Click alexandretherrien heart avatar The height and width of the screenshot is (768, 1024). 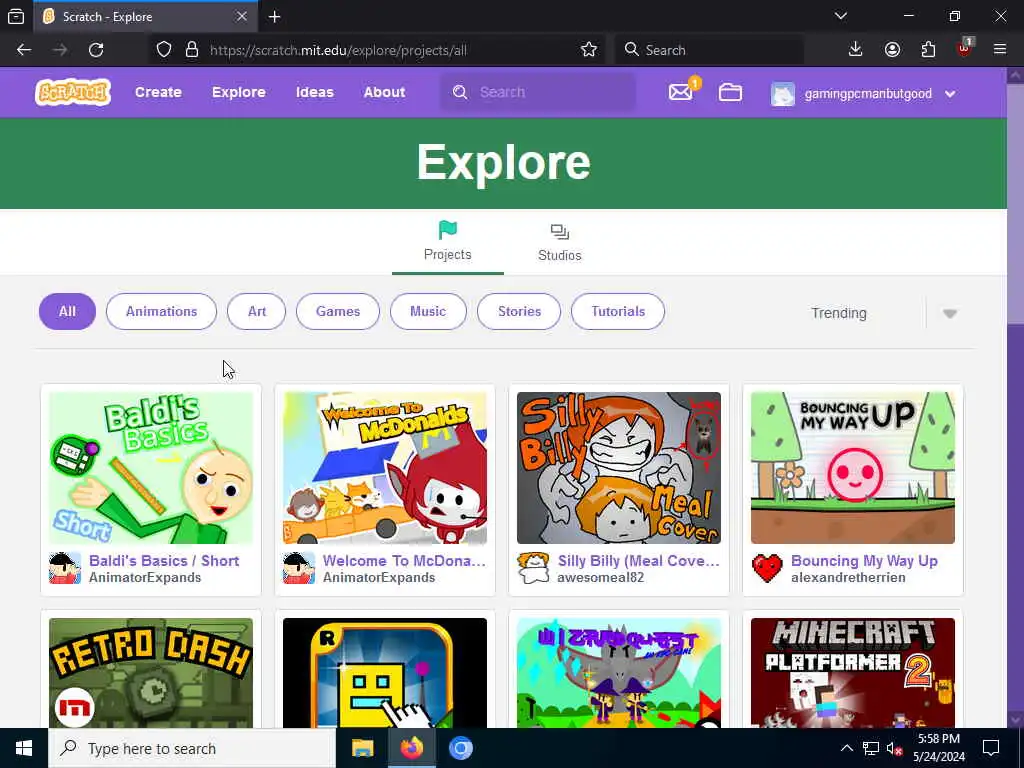click(767, 568)
